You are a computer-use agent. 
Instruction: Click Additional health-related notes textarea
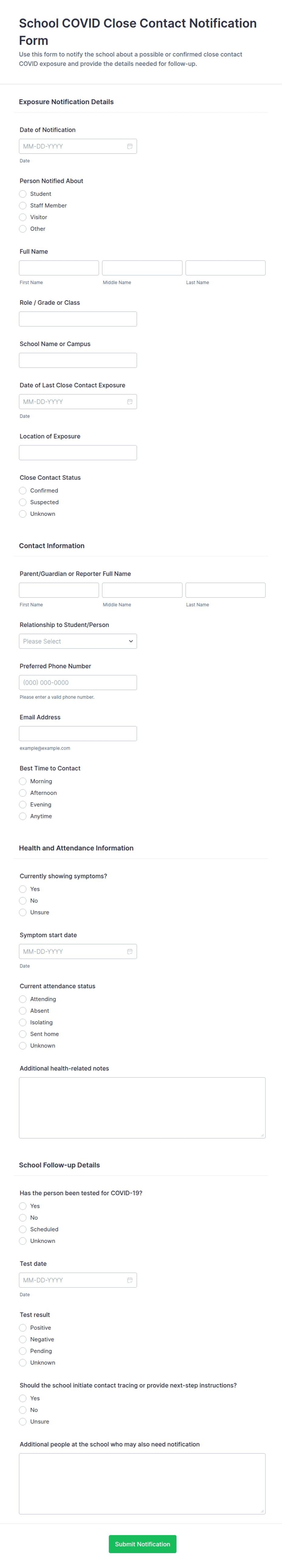[142, 1108]
